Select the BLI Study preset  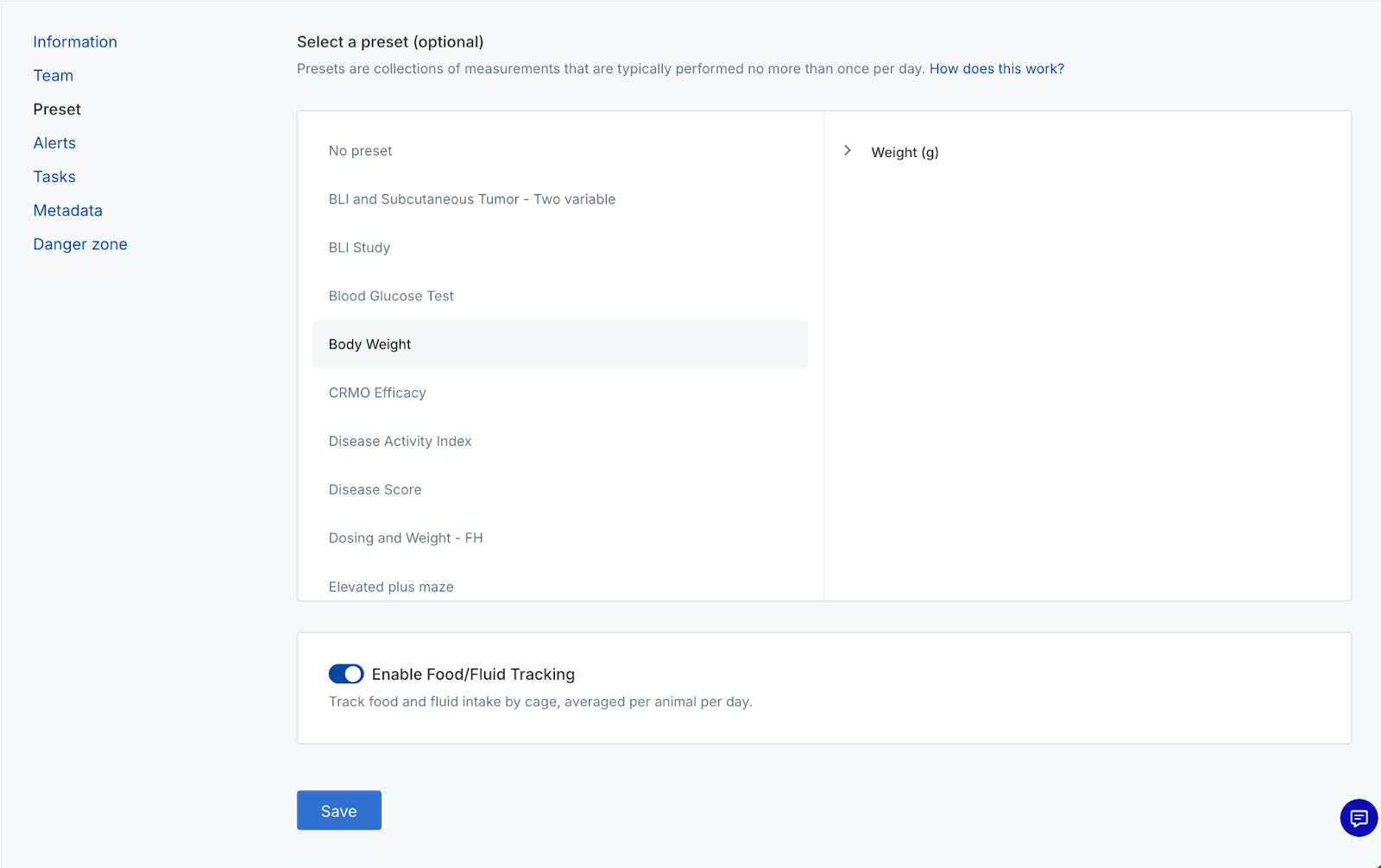point(360,248)
